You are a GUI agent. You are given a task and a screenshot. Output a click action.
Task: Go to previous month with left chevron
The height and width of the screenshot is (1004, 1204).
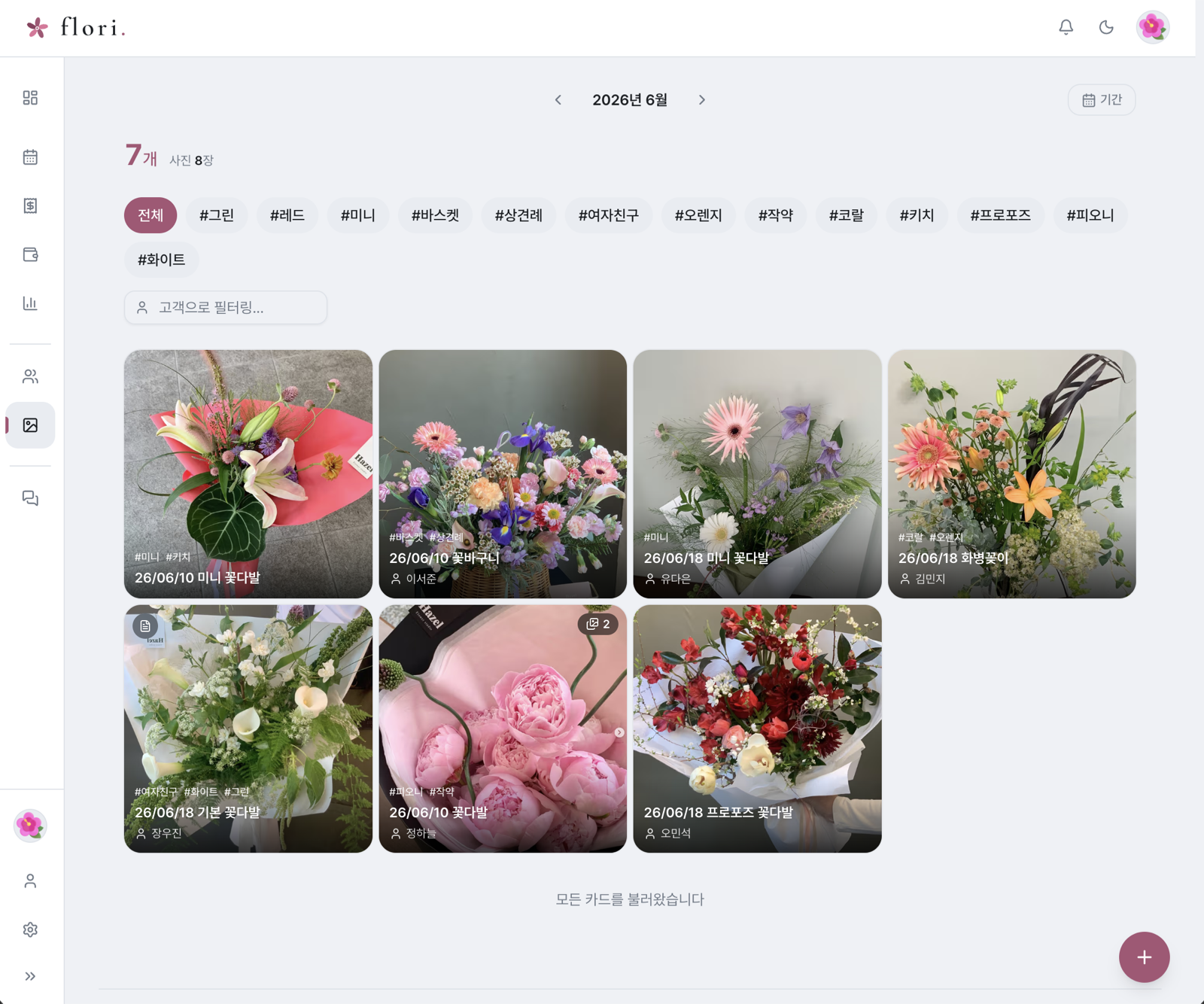pos(558,100)
